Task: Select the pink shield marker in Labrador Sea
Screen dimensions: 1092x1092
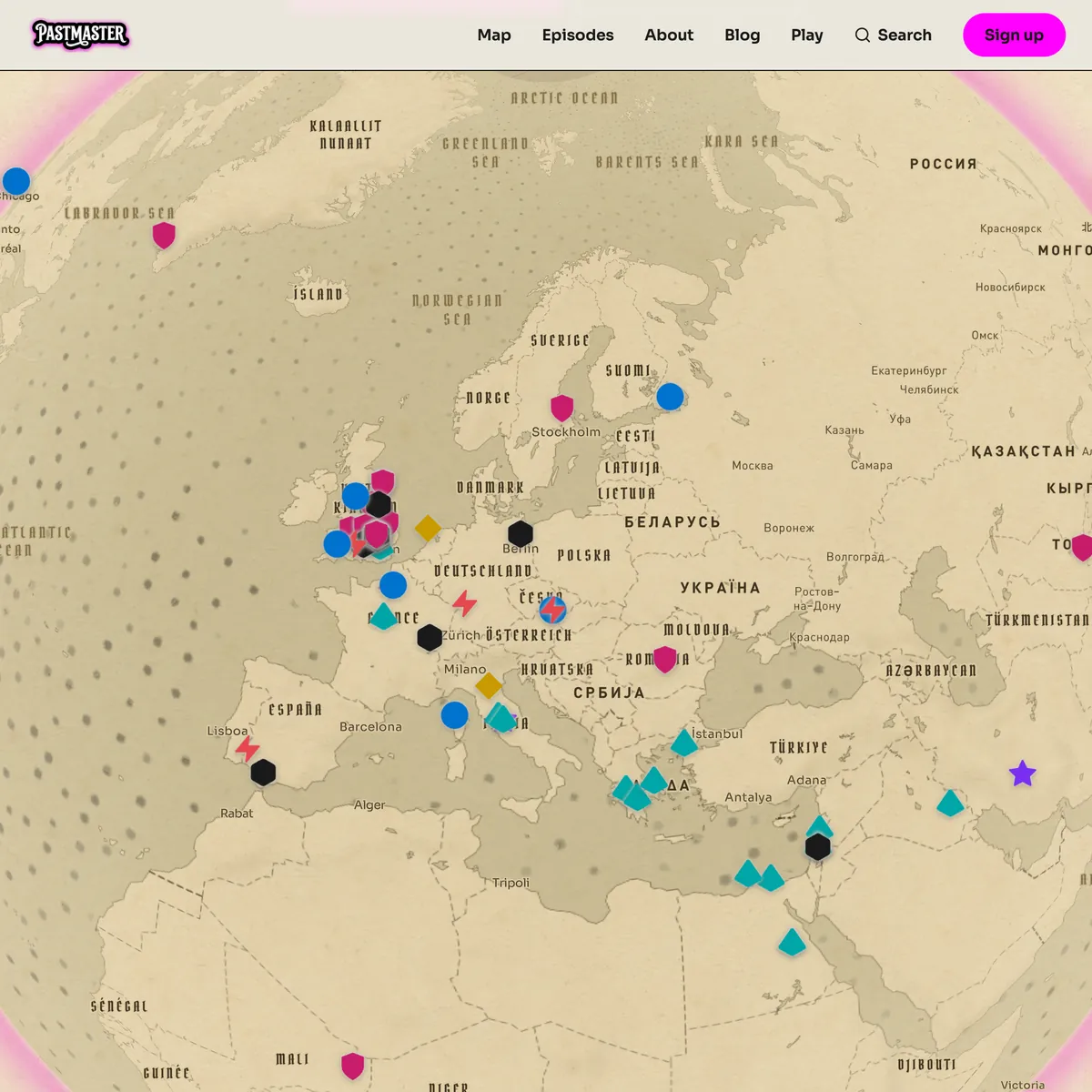Action: (x=164, y=236)
